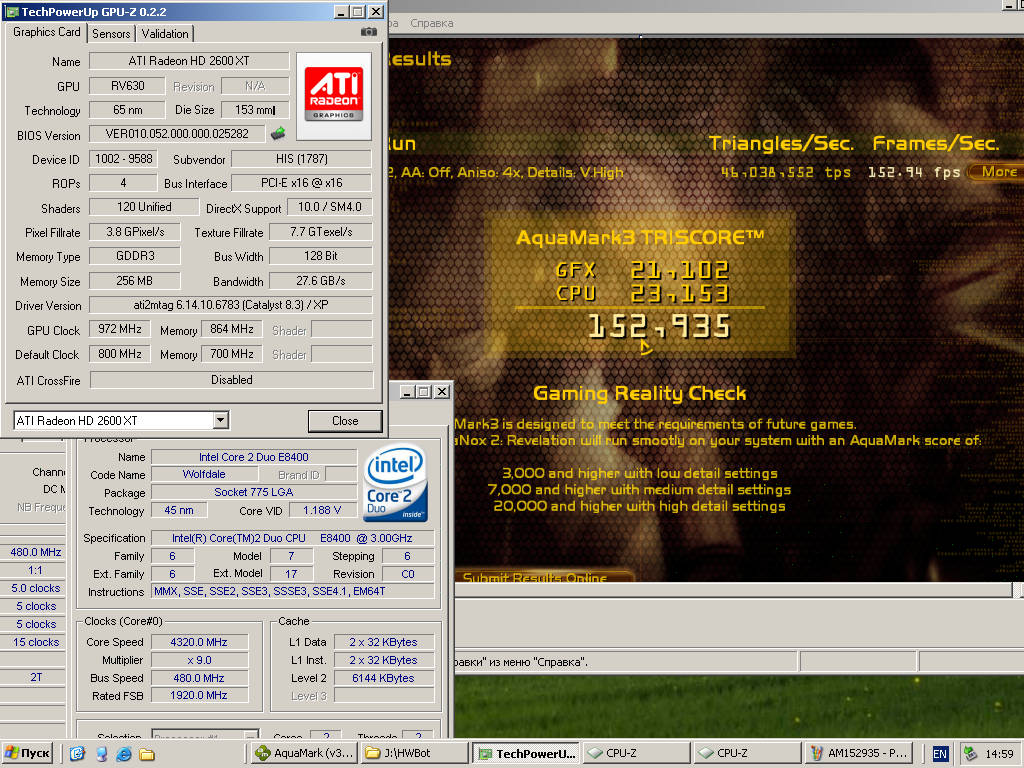Image resolution: width=1024 pixels, height=768 pixels.
Task: Click the EN language indicator
Action: (940, 754)
